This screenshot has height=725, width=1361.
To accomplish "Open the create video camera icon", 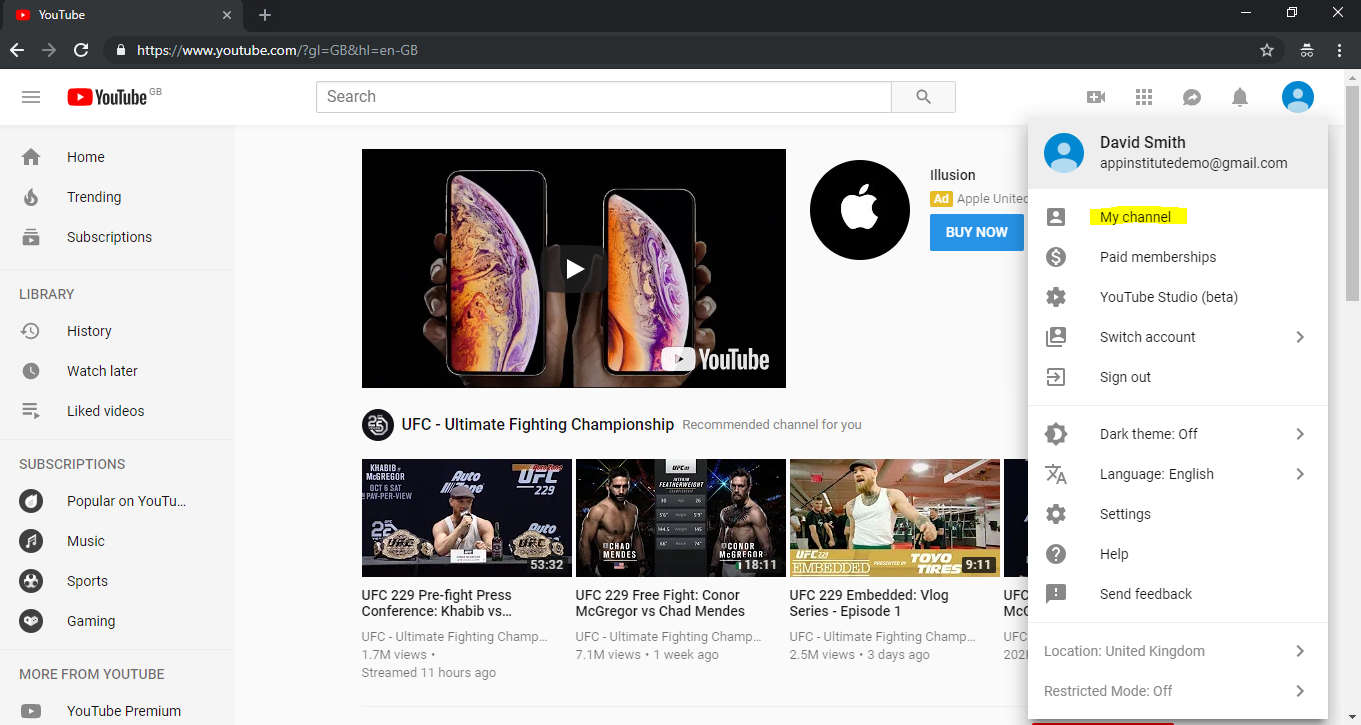I will tap(1096, 97).
